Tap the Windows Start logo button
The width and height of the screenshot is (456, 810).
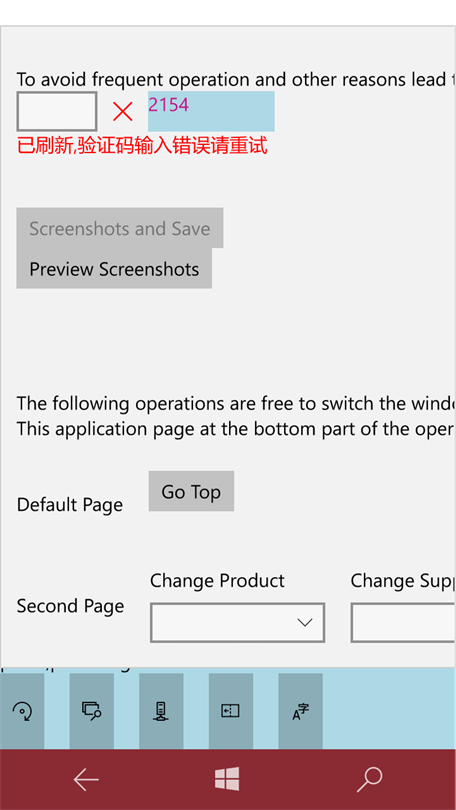[x=227, y=779]
